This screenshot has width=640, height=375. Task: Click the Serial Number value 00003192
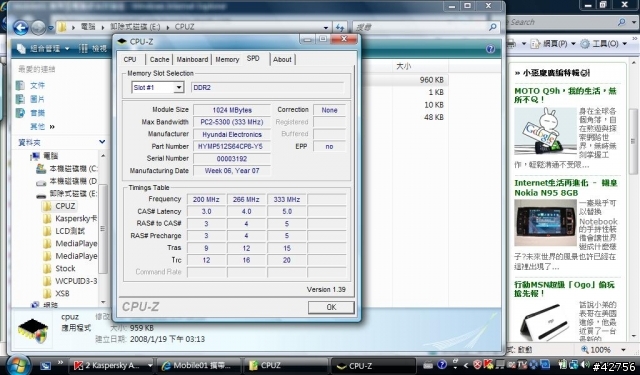click(x=232, y=159)
